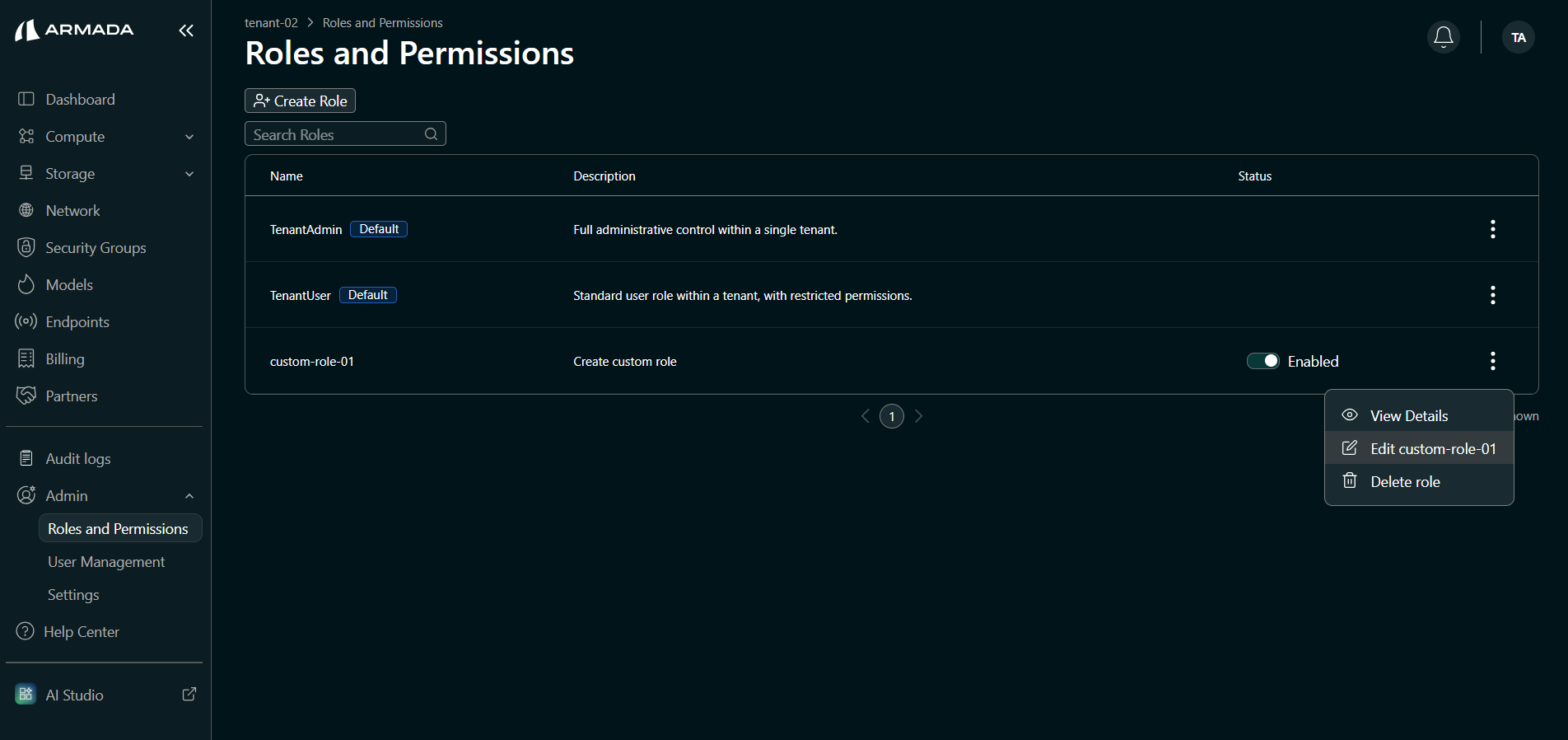Choose View Details from the context menu
The height and width of the screenshot is (740, 1568).
(1419, 415)
